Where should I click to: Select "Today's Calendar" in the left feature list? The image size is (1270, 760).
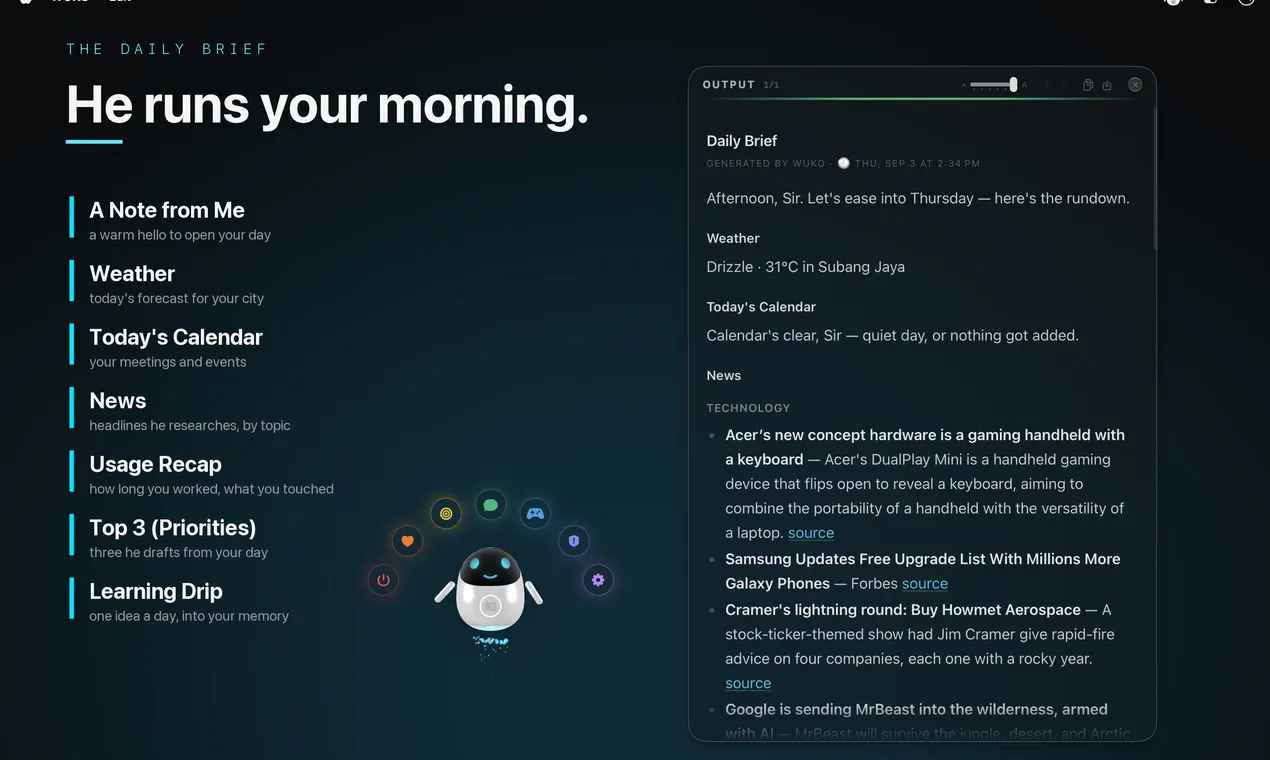[176, 337]
